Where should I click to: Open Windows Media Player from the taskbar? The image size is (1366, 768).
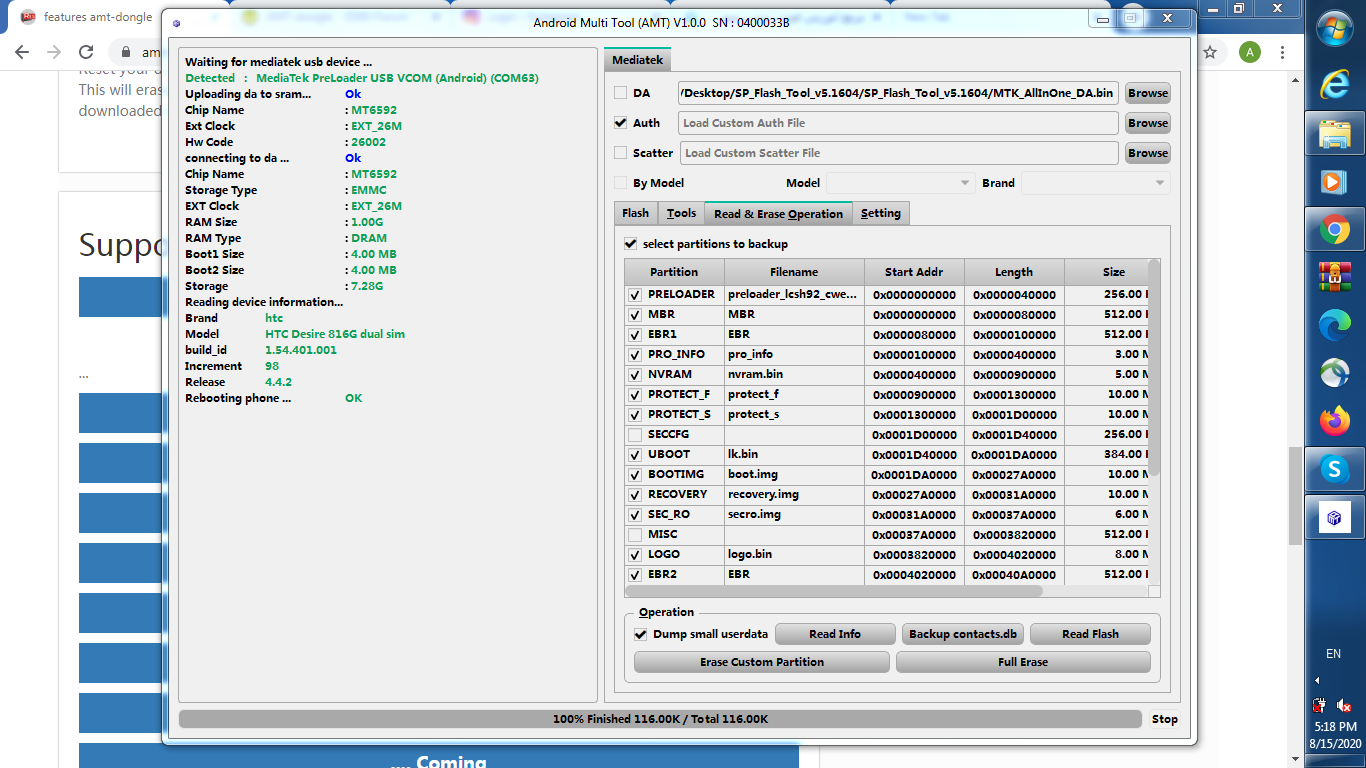coord(1334,182)
